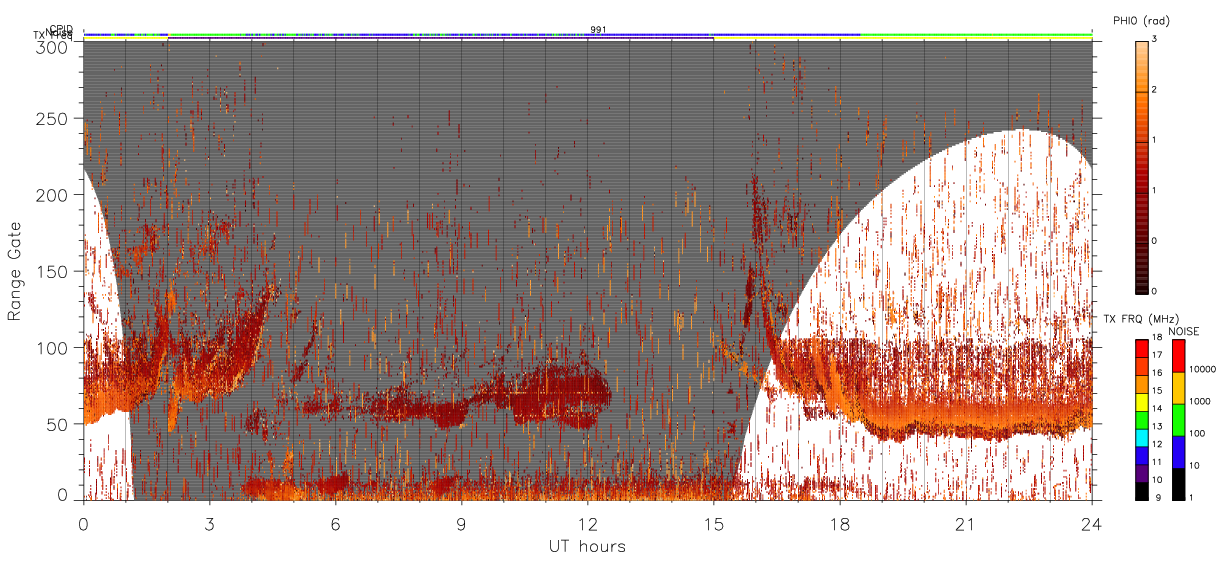Click the red top swatch of NOISE legend

point(1179,356)
